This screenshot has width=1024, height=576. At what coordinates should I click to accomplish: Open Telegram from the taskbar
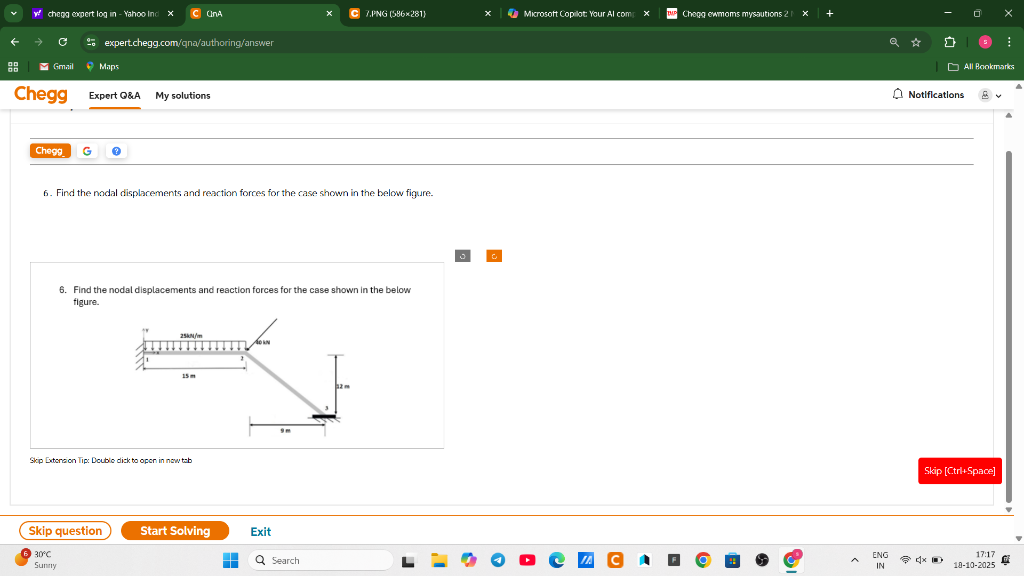tap(498, 560)
